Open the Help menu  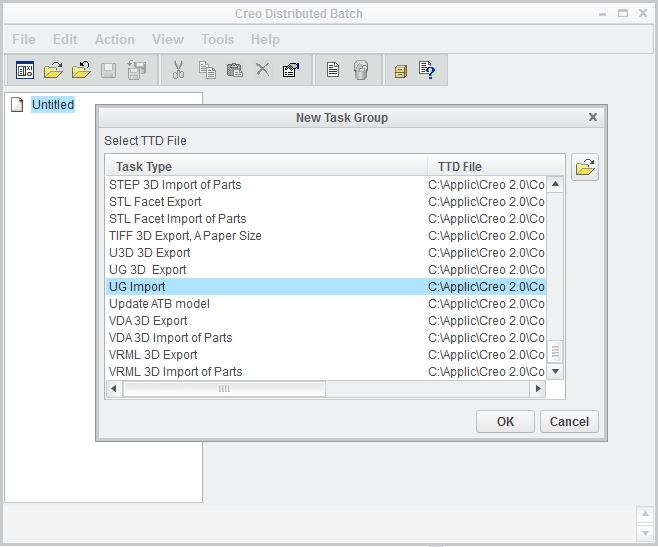coord(265,39)
